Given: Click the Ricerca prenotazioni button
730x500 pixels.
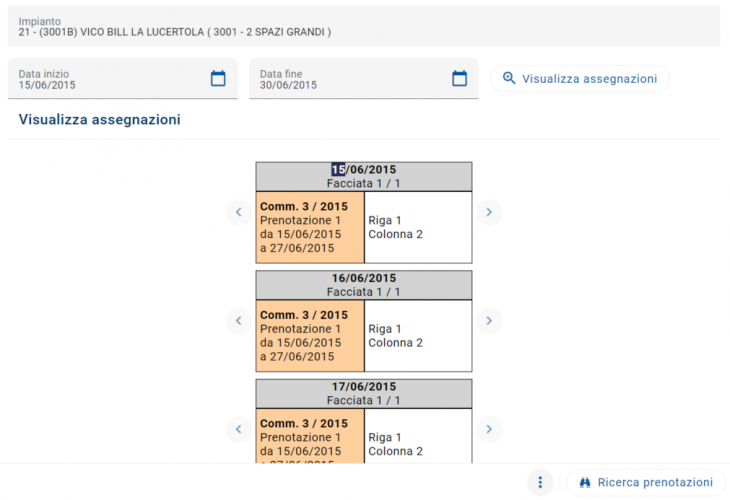Looking at the screenshot, I should [x=646, y=482].
